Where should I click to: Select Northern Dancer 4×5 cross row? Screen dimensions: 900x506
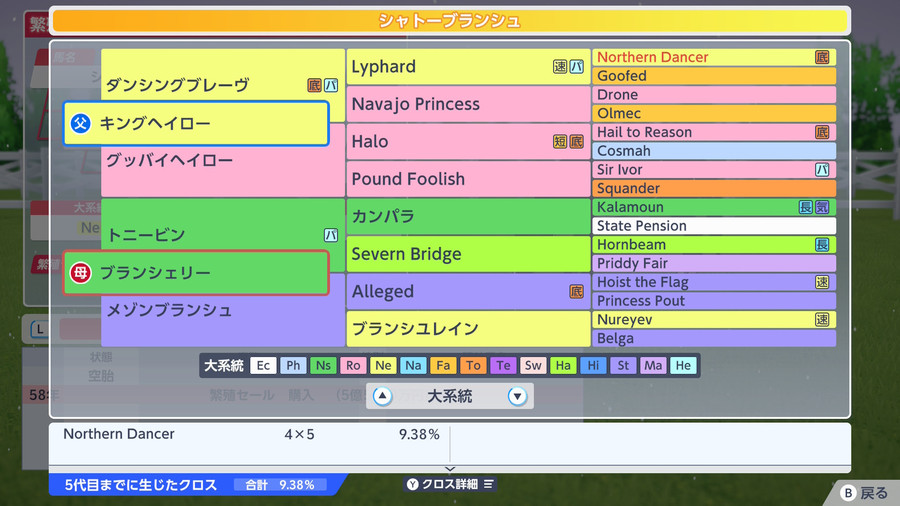(x=250, y=434)
